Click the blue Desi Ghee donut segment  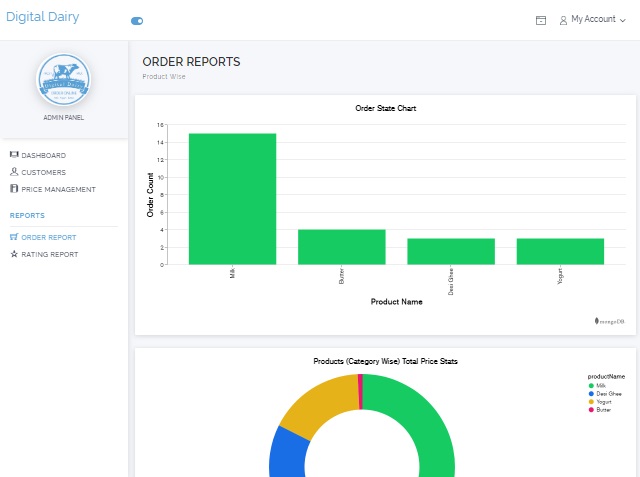(288, 453)
